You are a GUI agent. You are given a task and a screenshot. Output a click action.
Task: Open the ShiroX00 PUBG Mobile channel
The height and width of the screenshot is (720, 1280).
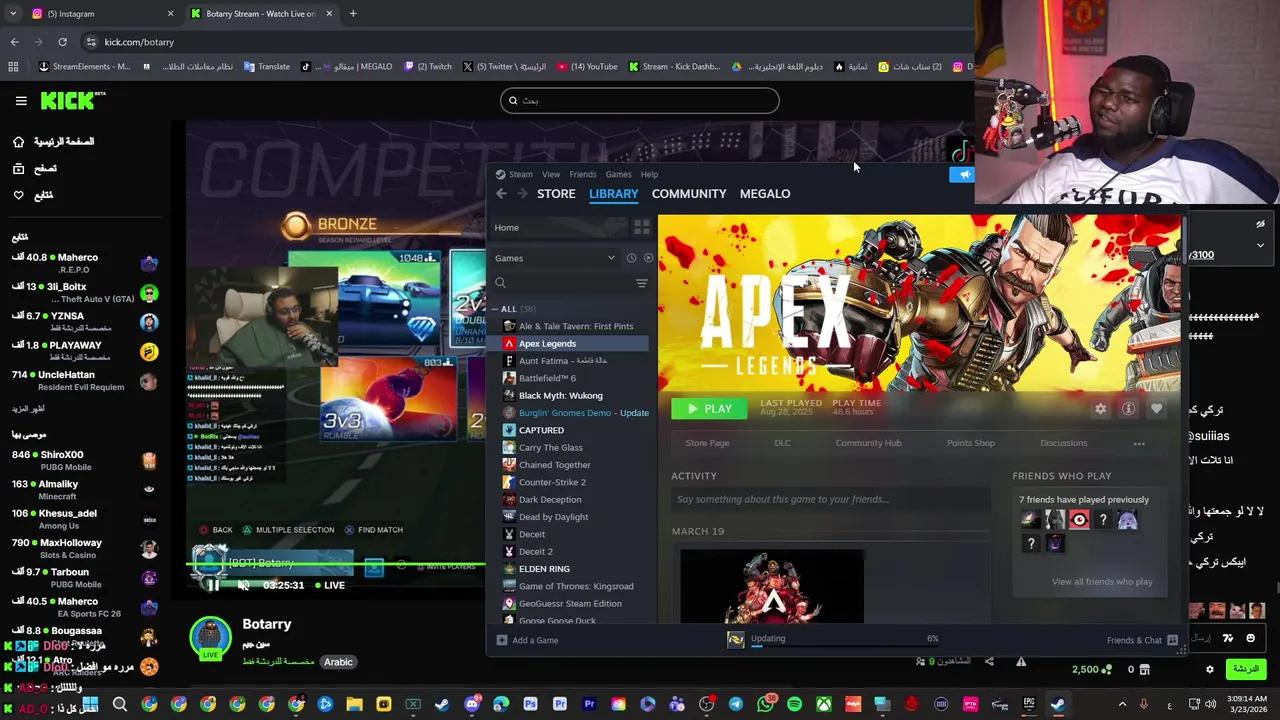point(85,461)
